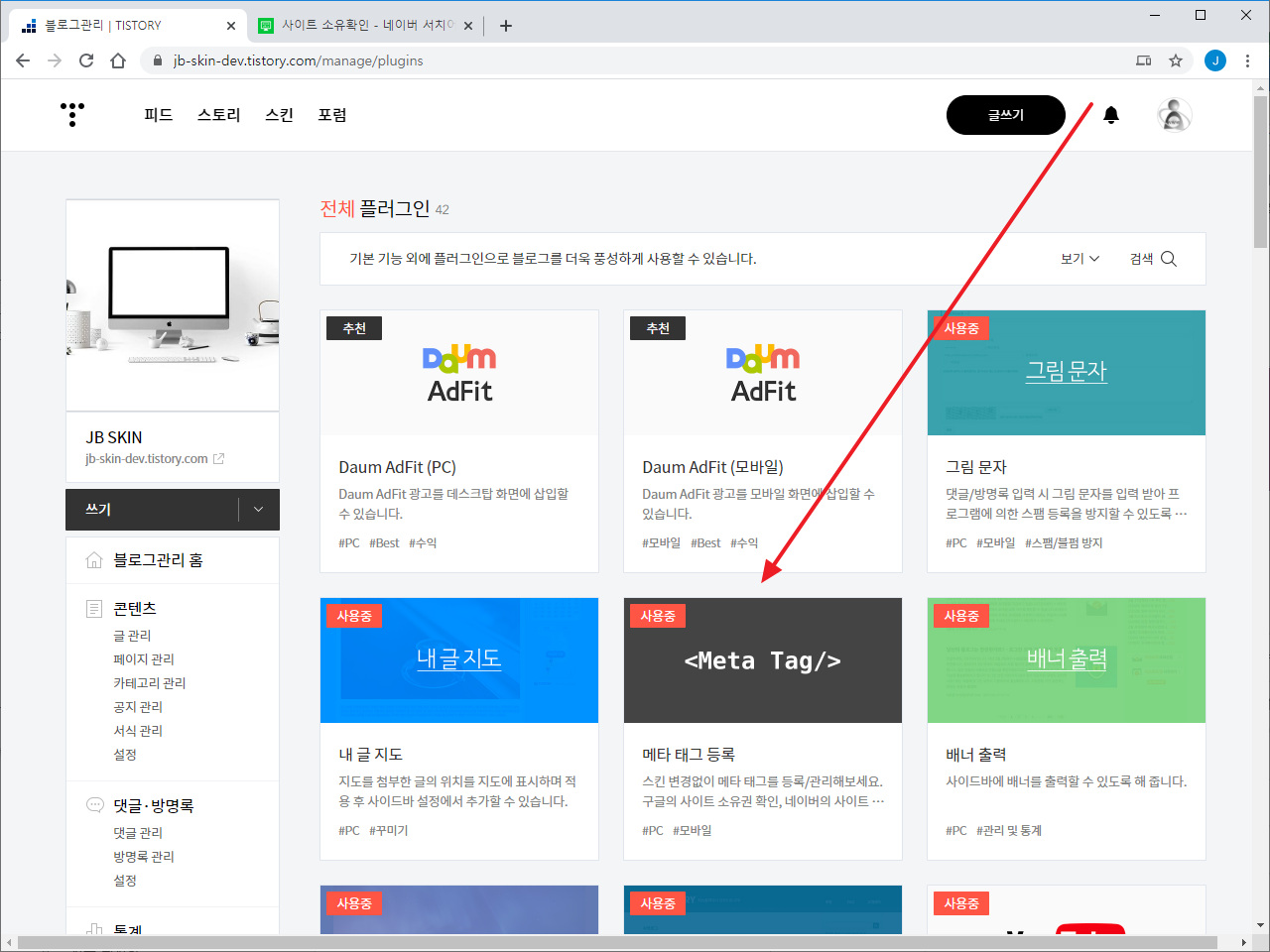
Task: Open 방명록 관리 page
Action: 144,857
